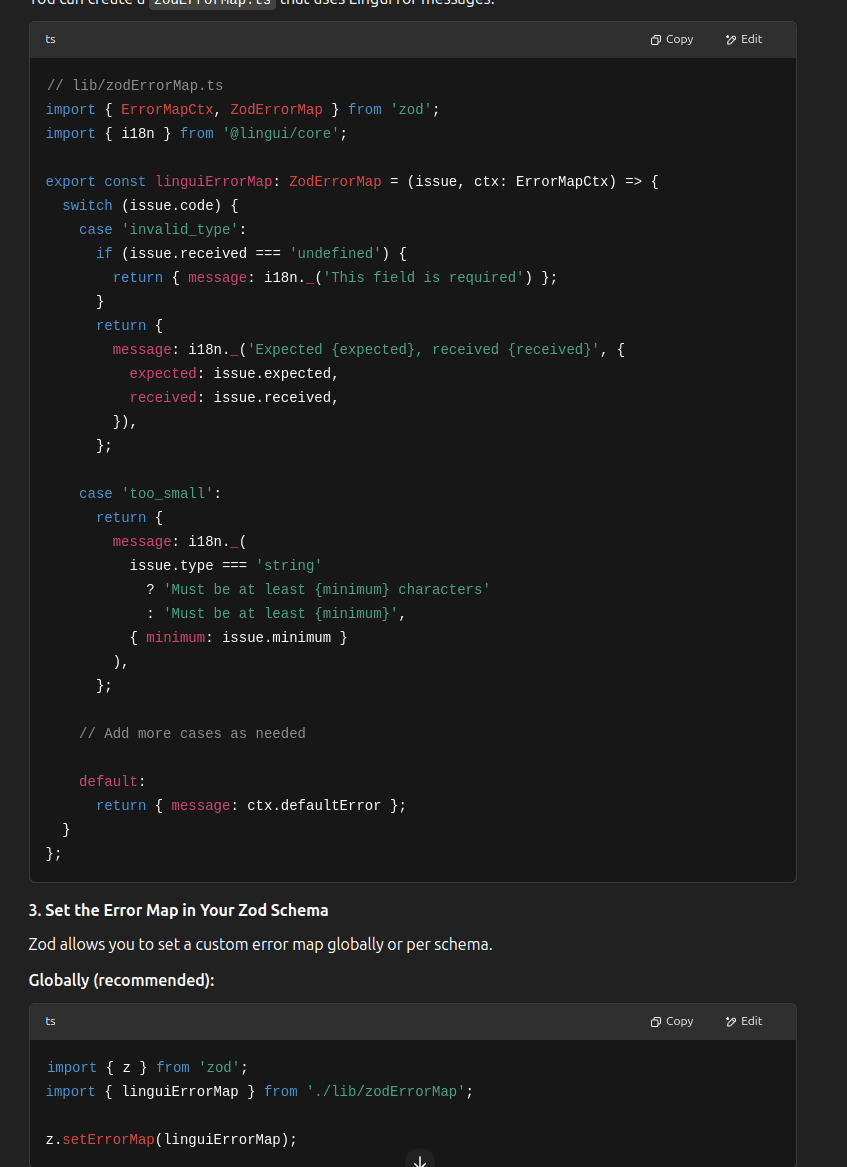
Task: Click the 'This field is required' string
Action: click(423, 277)
